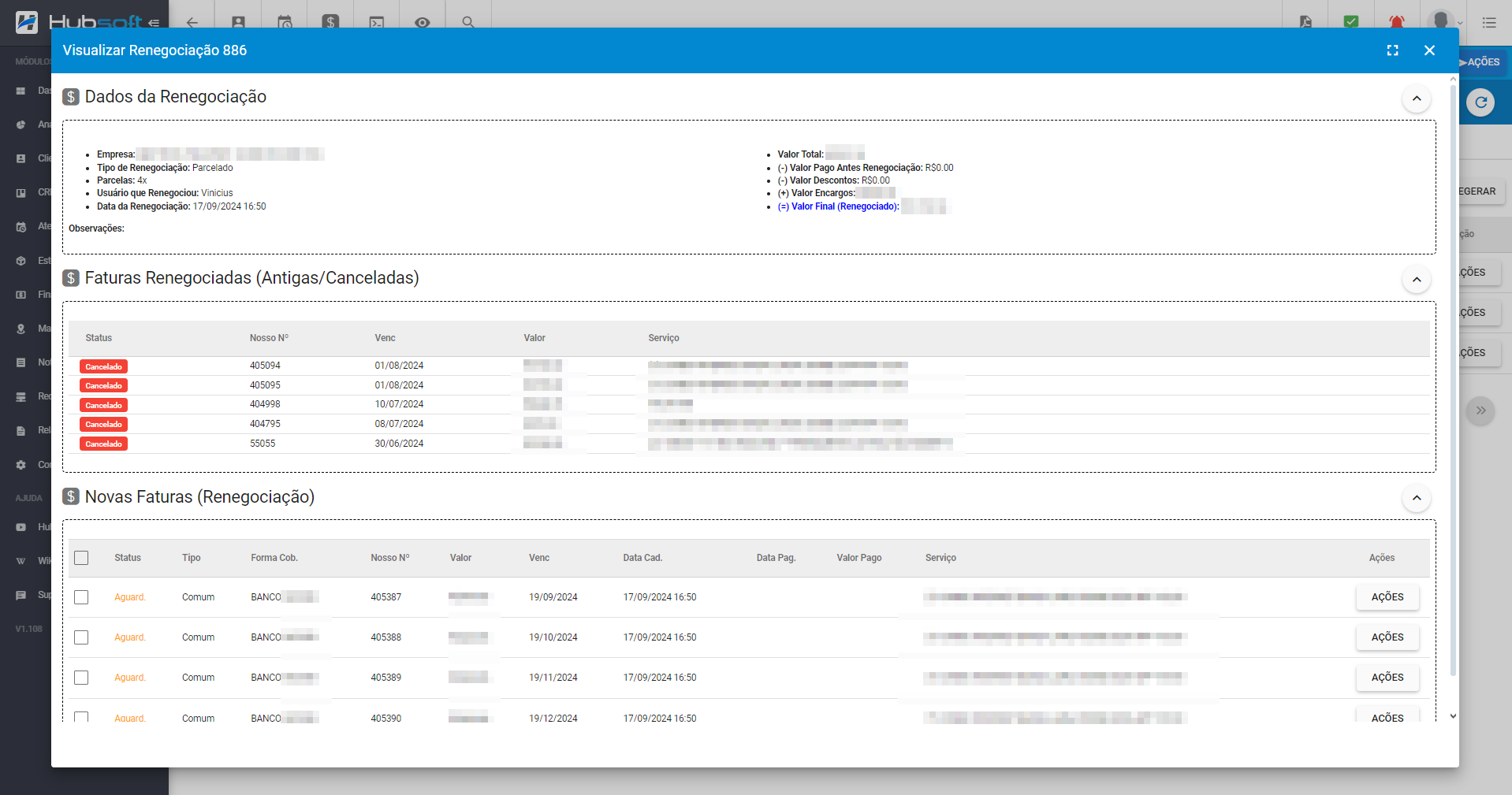Click the PDF document icon in header

point(1305,22)
